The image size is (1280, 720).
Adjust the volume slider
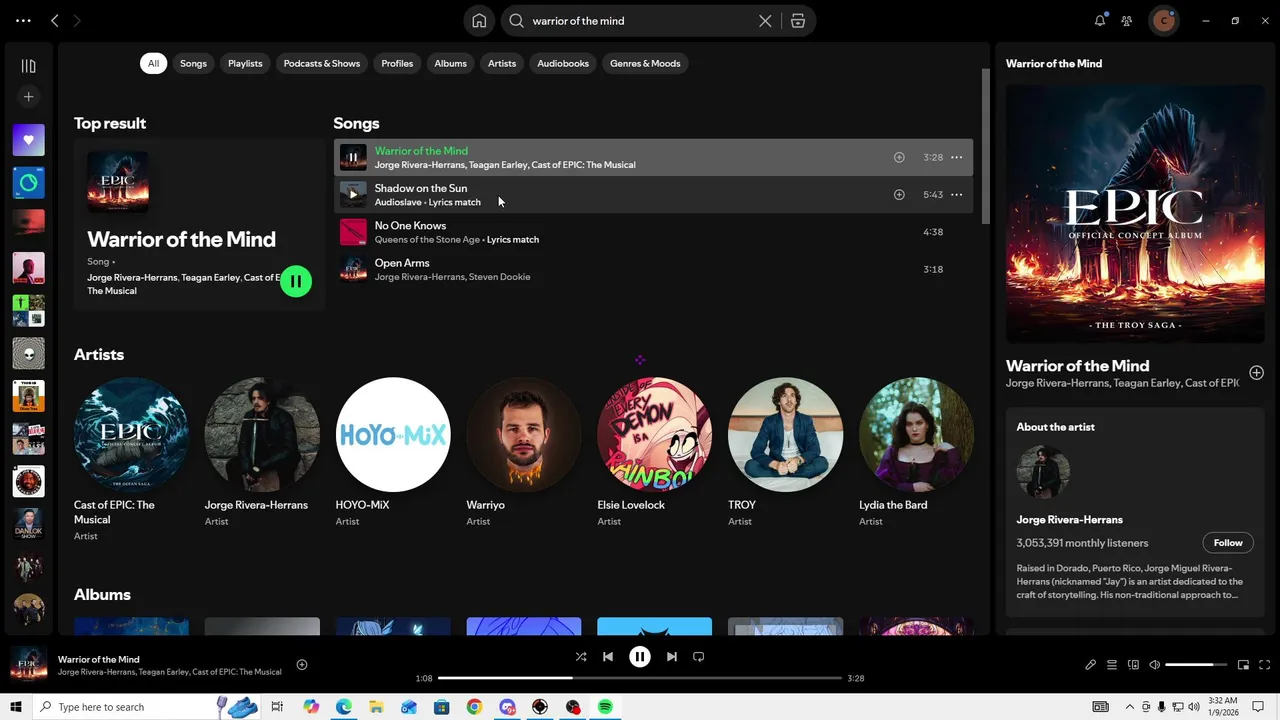tap(1196, 665)
